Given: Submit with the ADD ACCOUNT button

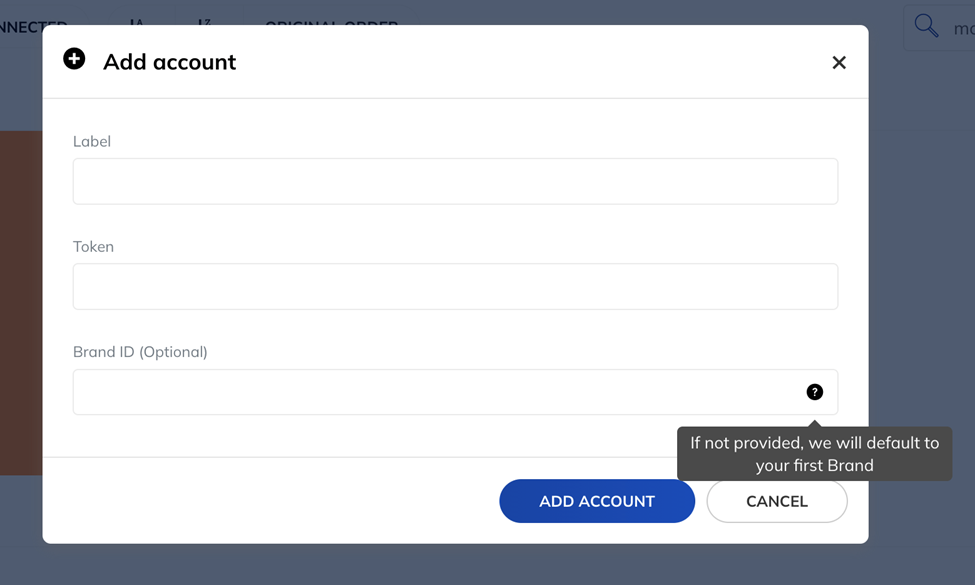Looking at the screenshot, I should pos(597,501).
